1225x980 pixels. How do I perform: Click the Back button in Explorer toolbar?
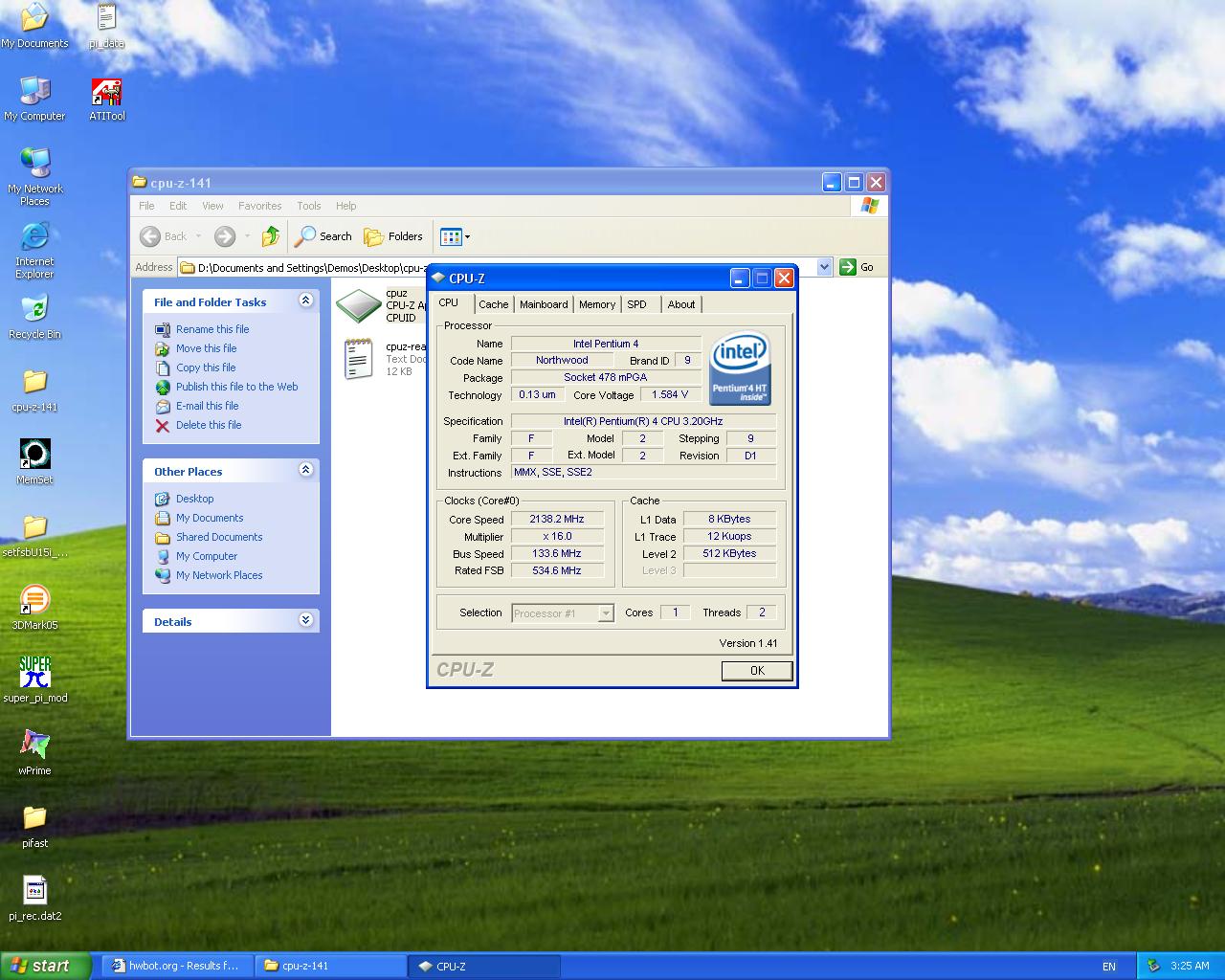point(165,236)
